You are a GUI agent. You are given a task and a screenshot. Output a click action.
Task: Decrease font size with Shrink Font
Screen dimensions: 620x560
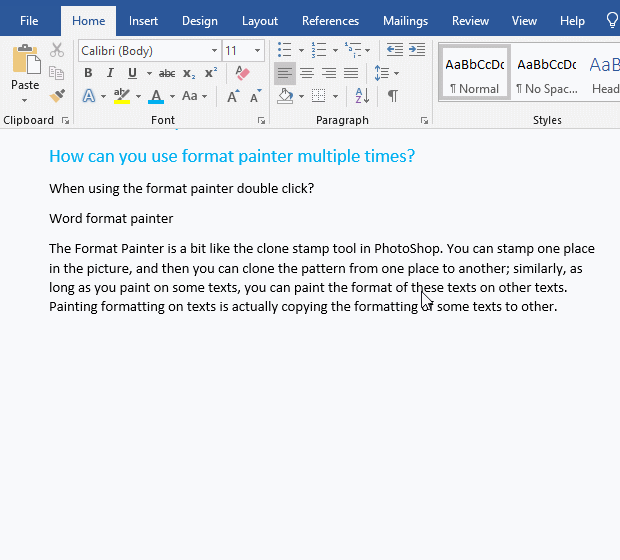coord(255,96)
